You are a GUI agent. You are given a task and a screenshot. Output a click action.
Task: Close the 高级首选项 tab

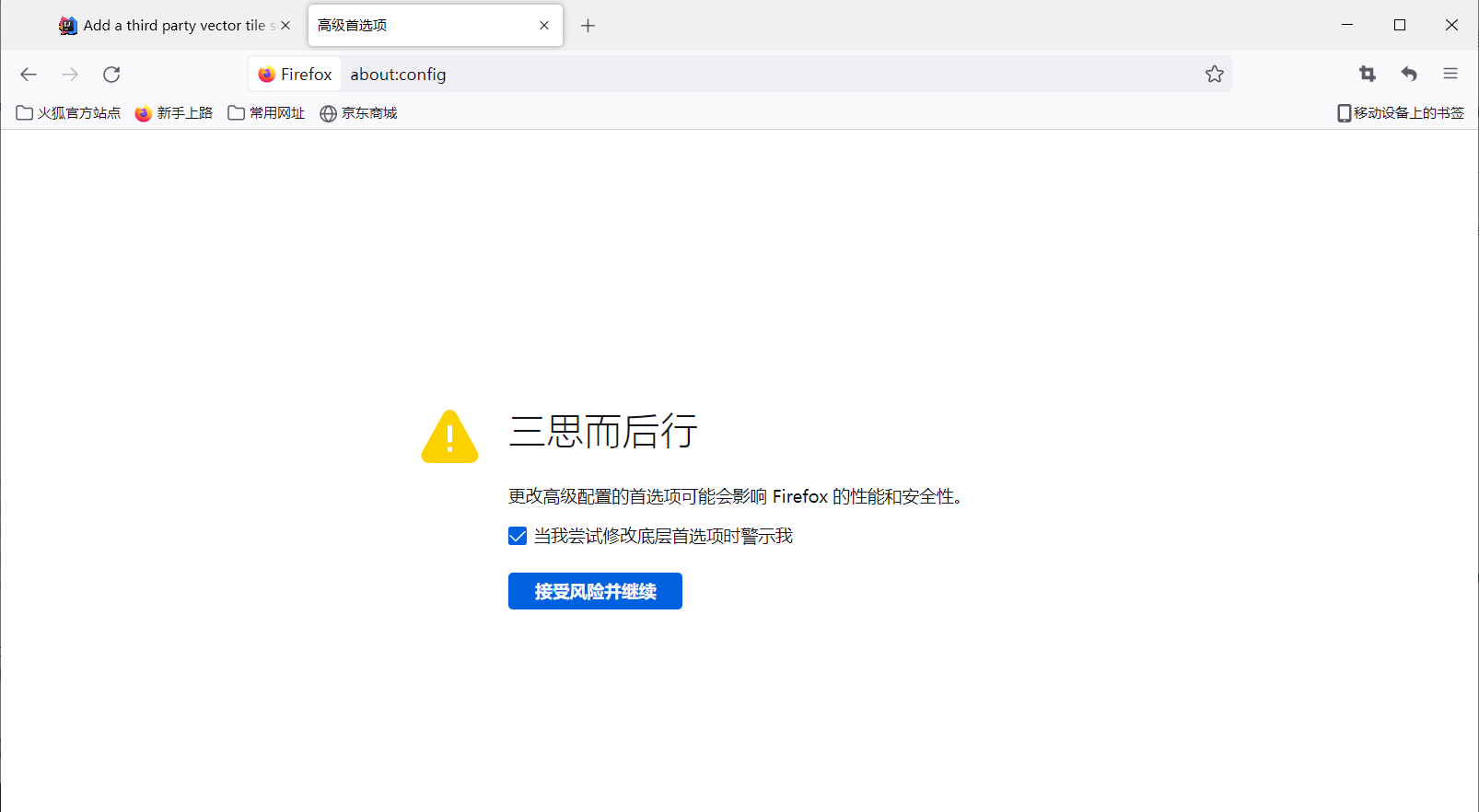pyautogui.click(x=544, y=26)
